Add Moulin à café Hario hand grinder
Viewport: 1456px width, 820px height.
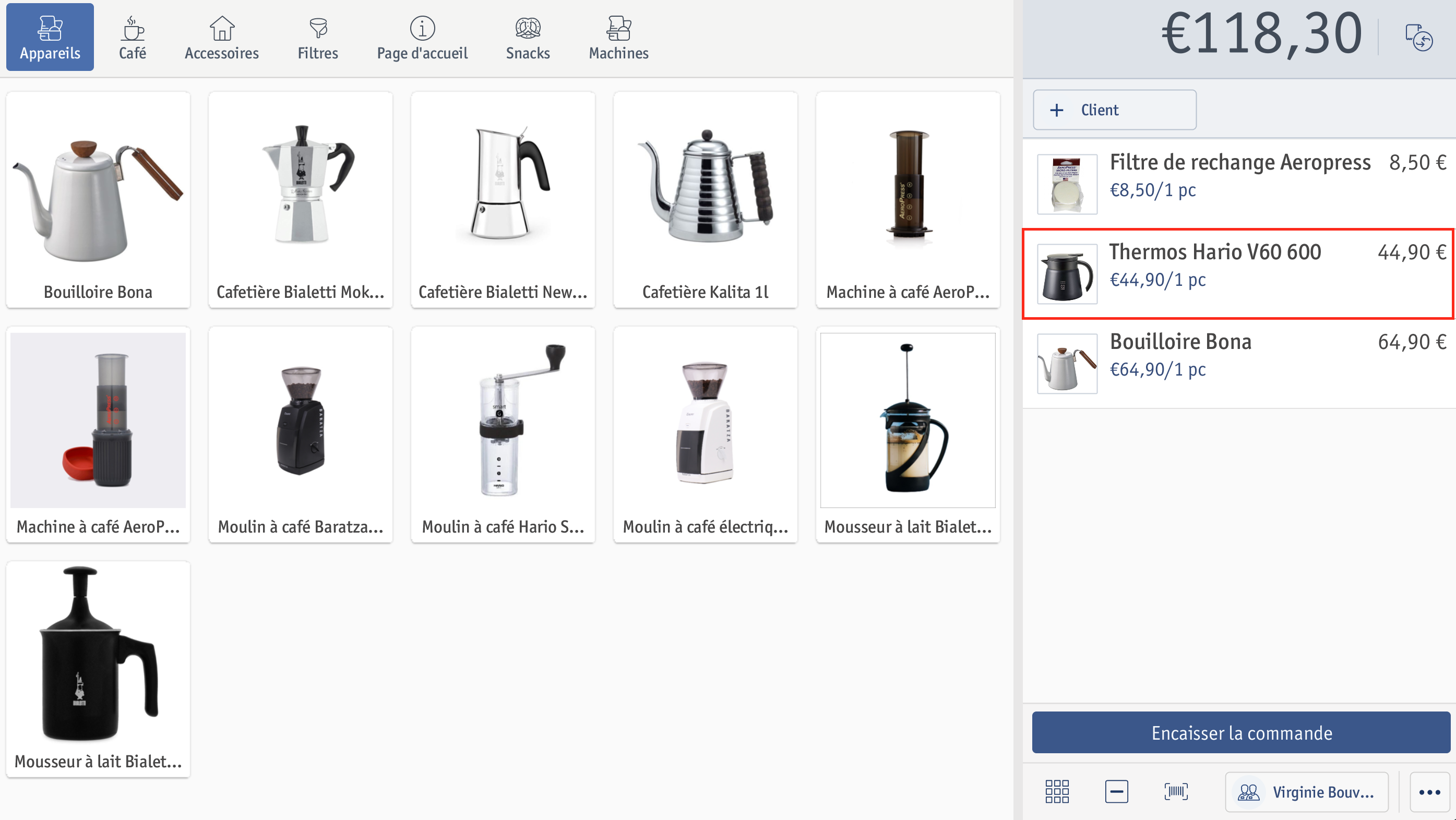(503, 435)
